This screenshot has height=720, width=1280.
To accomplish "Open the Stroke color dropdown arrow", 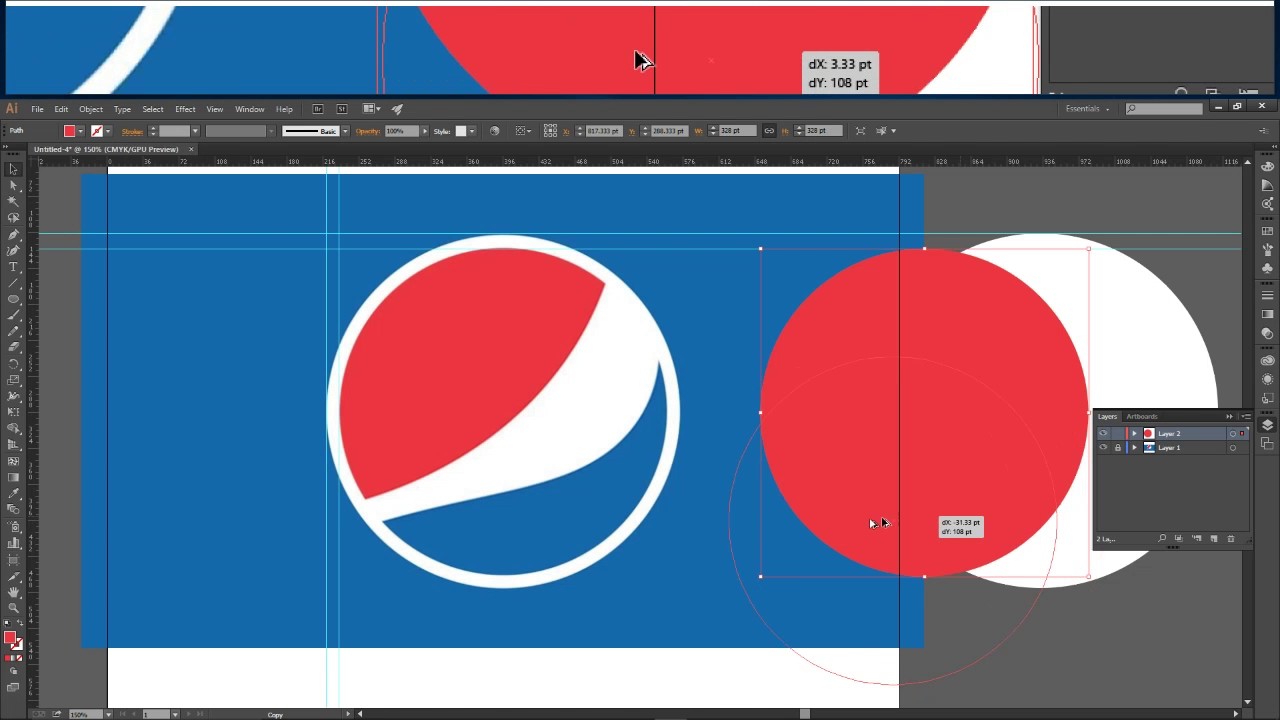I will point(108,131).
